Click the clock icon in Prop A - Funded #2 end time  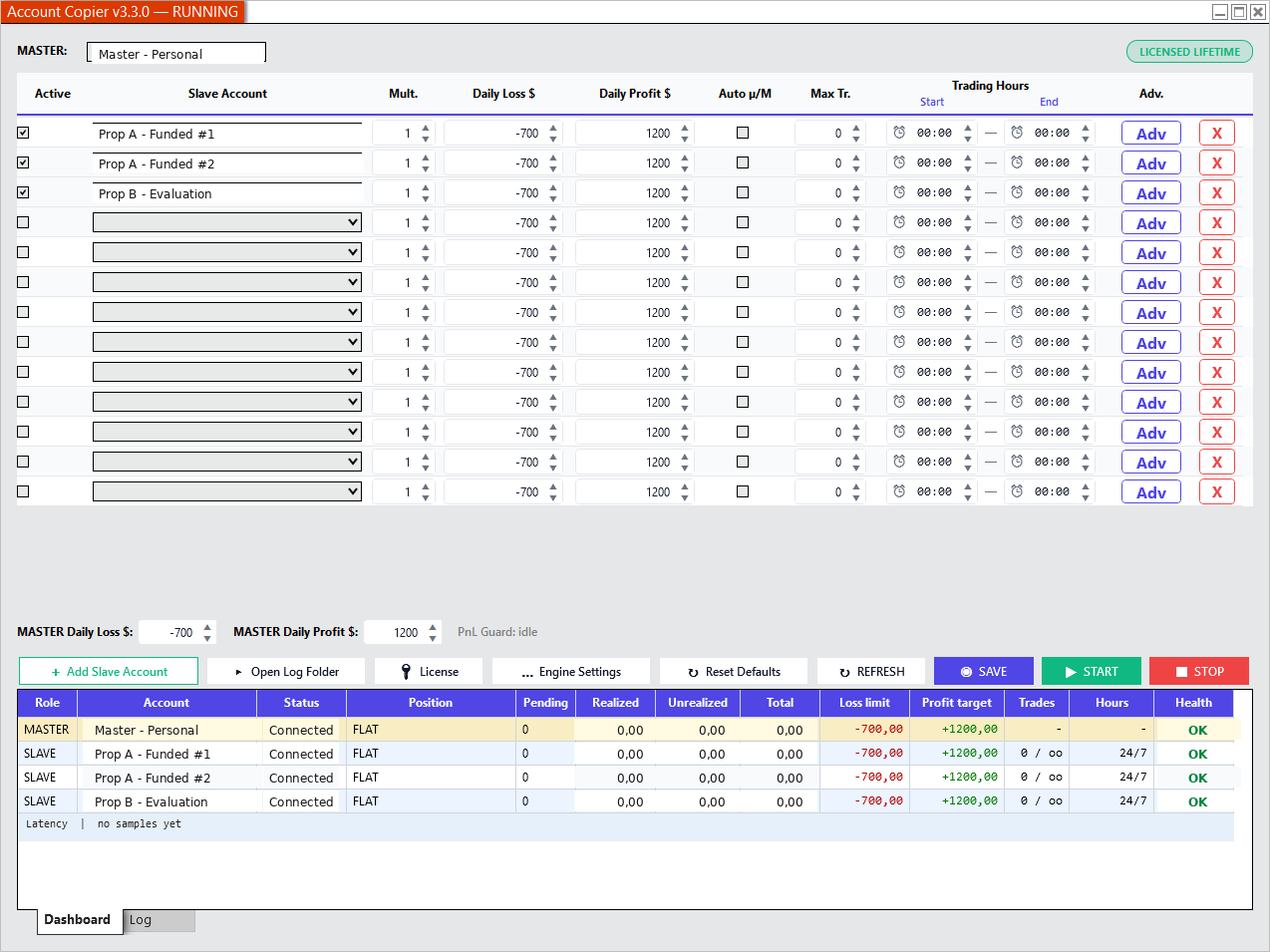pyautogui.click(x=1017, y=162)
